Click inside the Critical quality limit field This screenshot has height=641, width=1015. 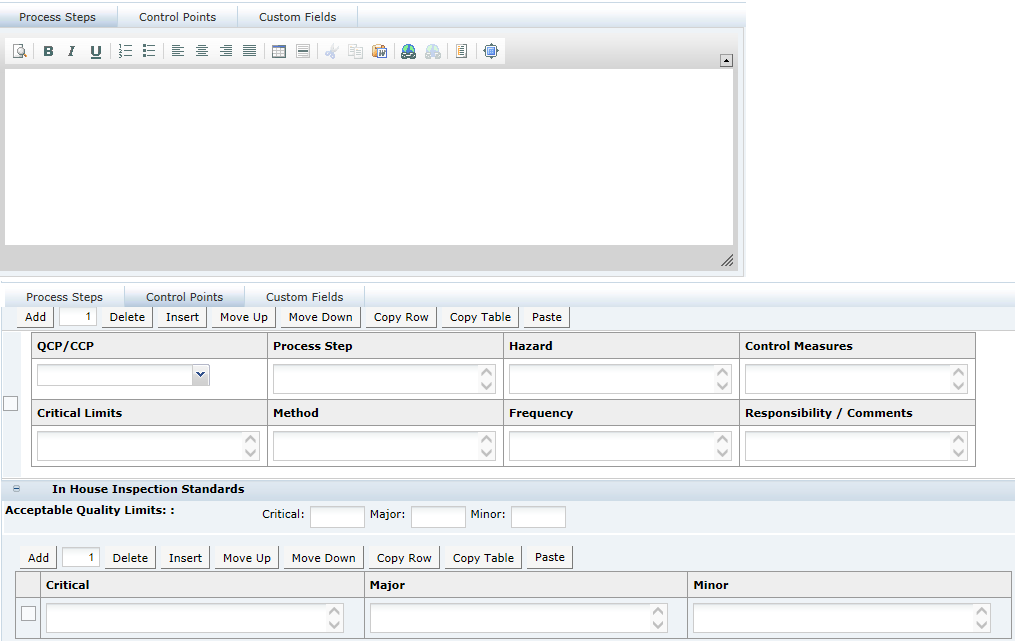click(x=337, y=516)
